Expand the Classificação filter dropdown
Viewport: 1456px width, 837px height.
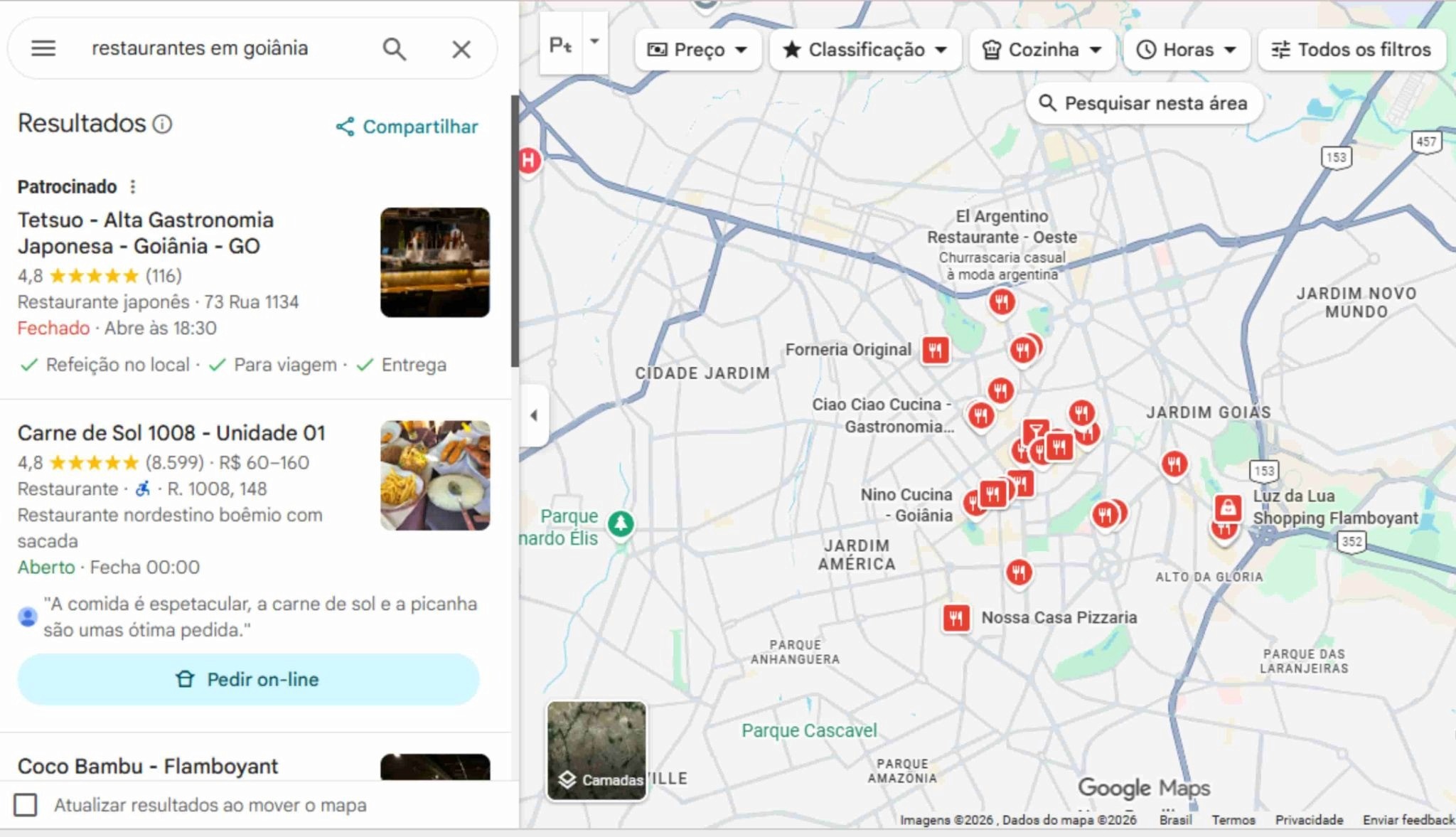(865, 49)
